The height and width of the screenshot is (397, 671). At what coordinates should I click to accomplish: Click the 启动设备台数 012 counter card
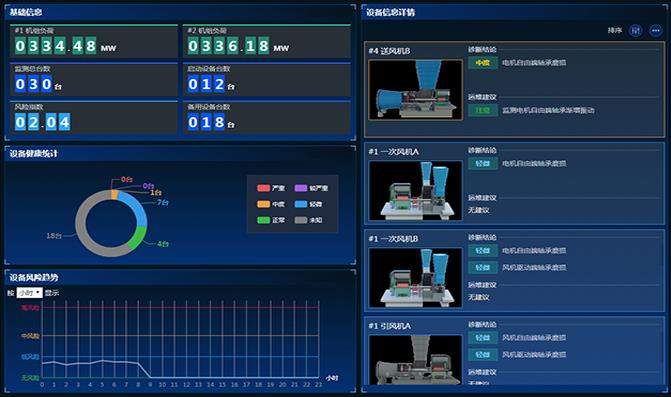pyautogui.click(x=267, y=80)
